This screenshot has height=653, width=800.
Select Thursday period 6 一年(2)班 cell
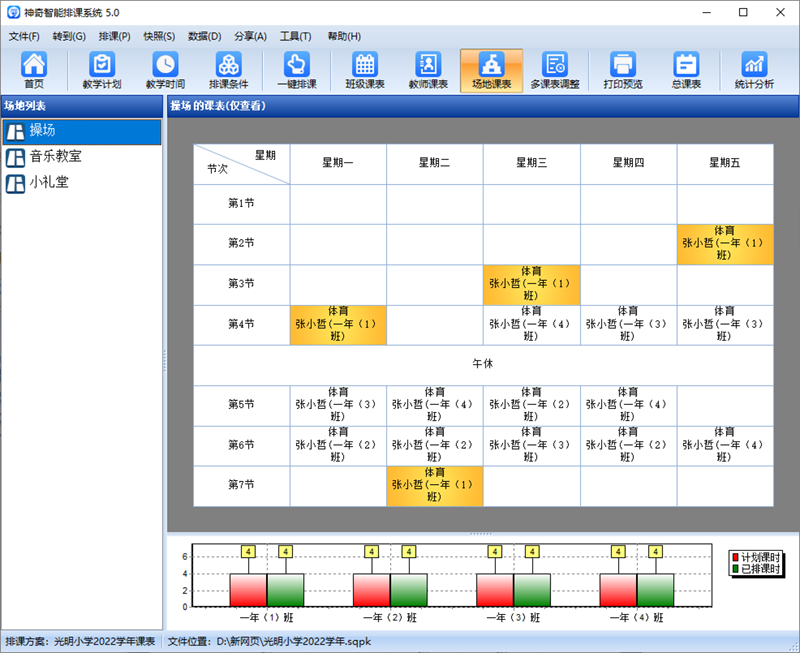(x=629, y=445)
